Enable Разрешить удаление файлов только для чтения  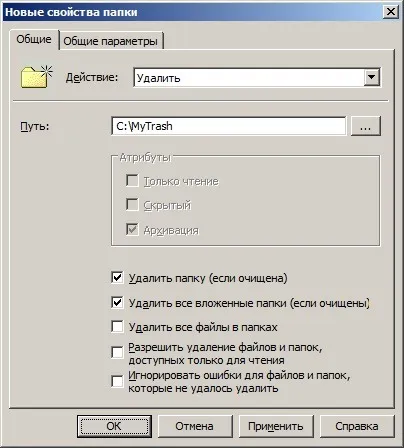pos(117,353)
